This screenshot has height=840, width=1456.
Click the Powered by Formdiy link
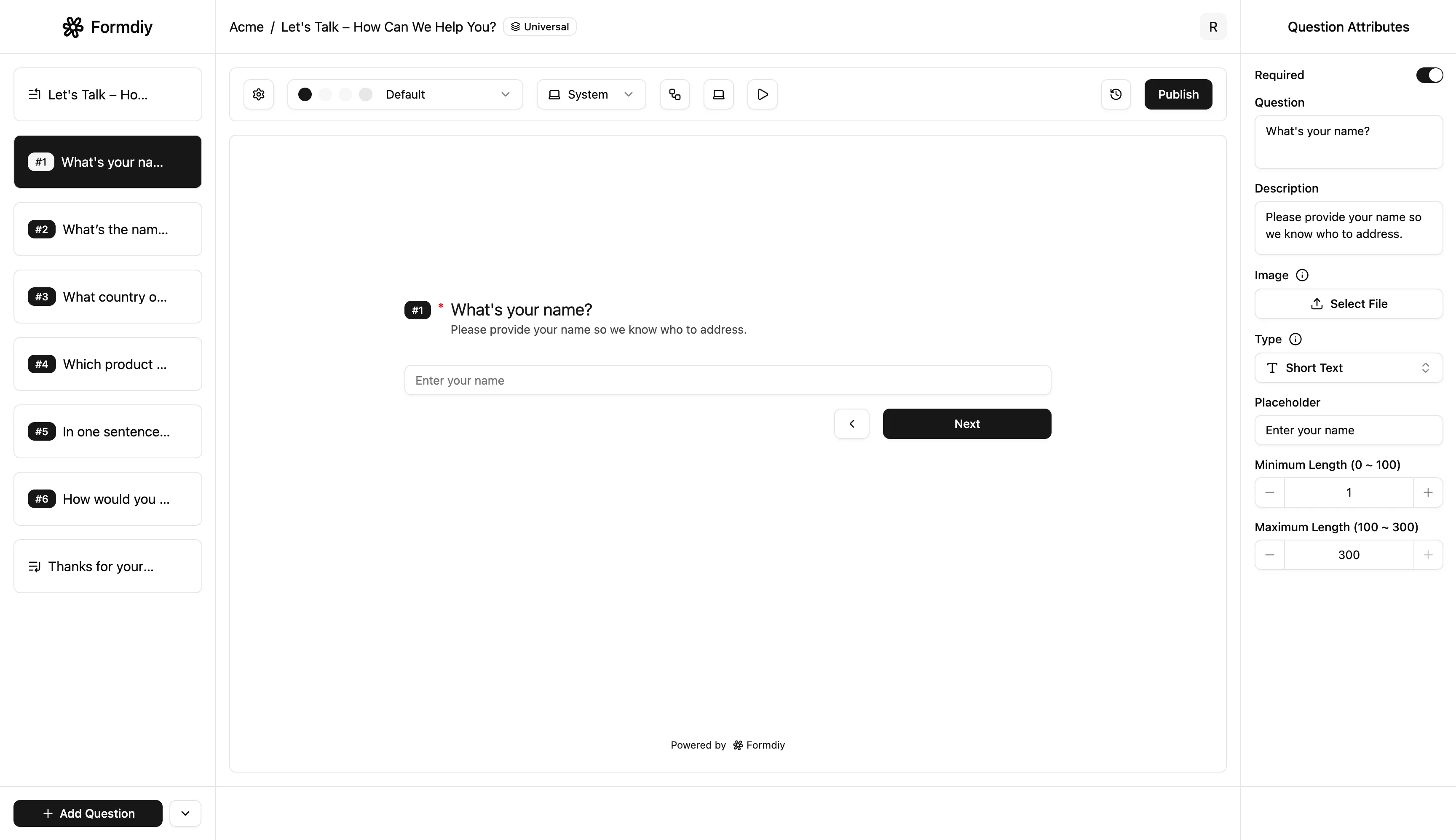pyautogui.click(x=728, y=745)
